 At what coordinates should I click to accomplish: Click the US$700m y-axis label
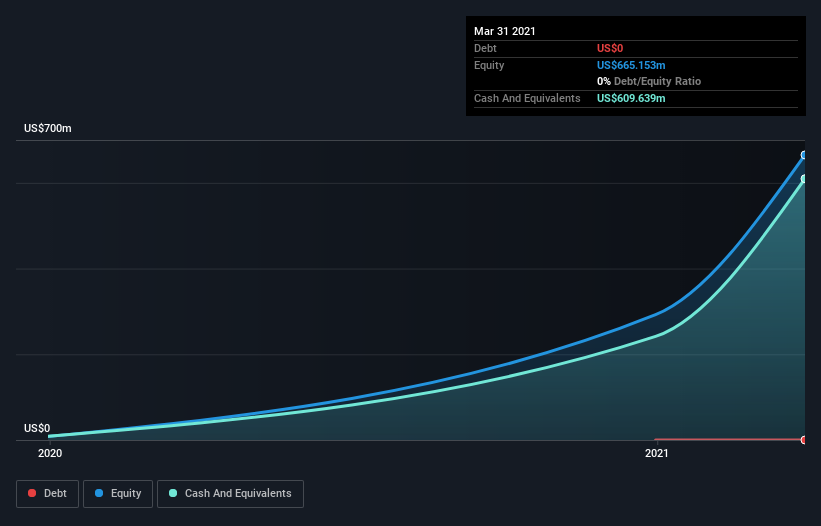48,128
